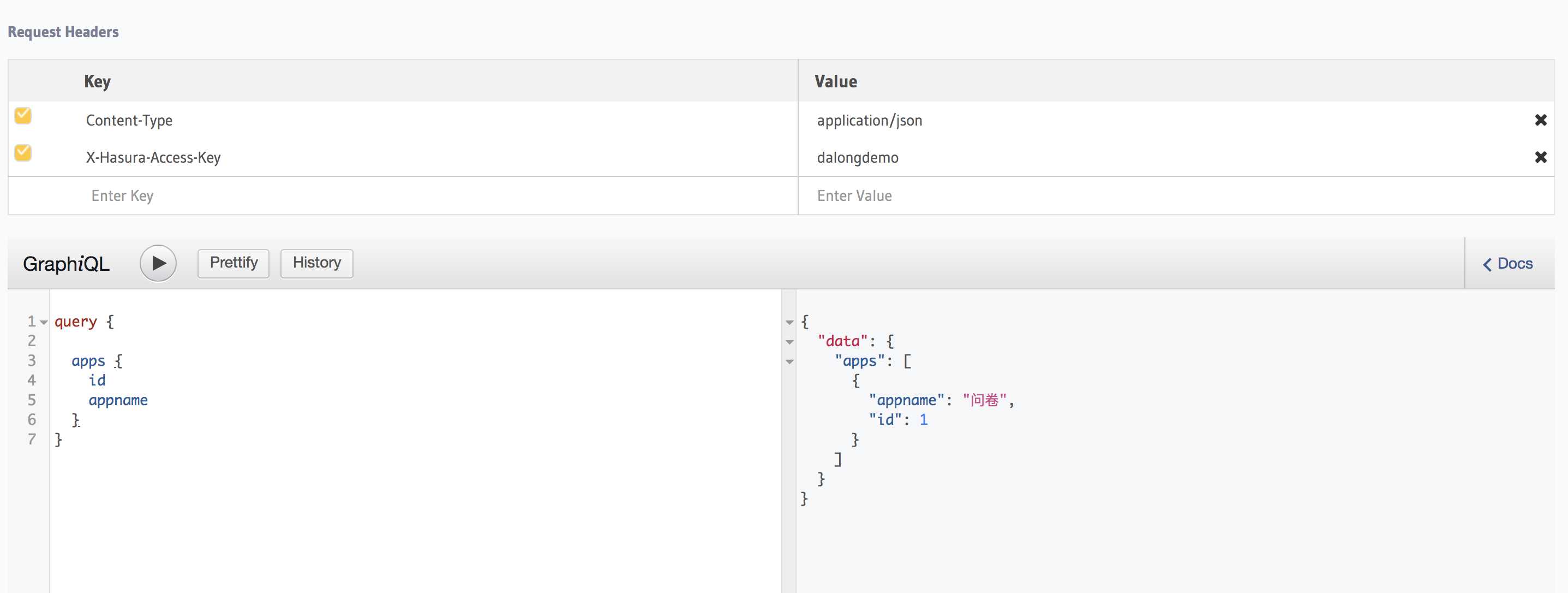Click the X icon next to Content-Type header
This screenshot has width=1568, height=593.
click(1543, 120)
